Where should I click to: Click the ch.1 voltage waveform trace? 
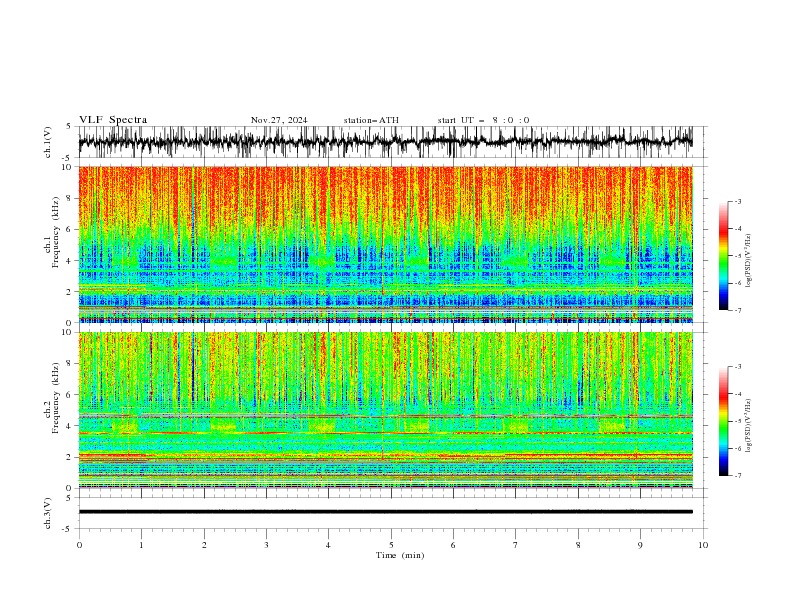pyautogui.click(x=385, y=142)
